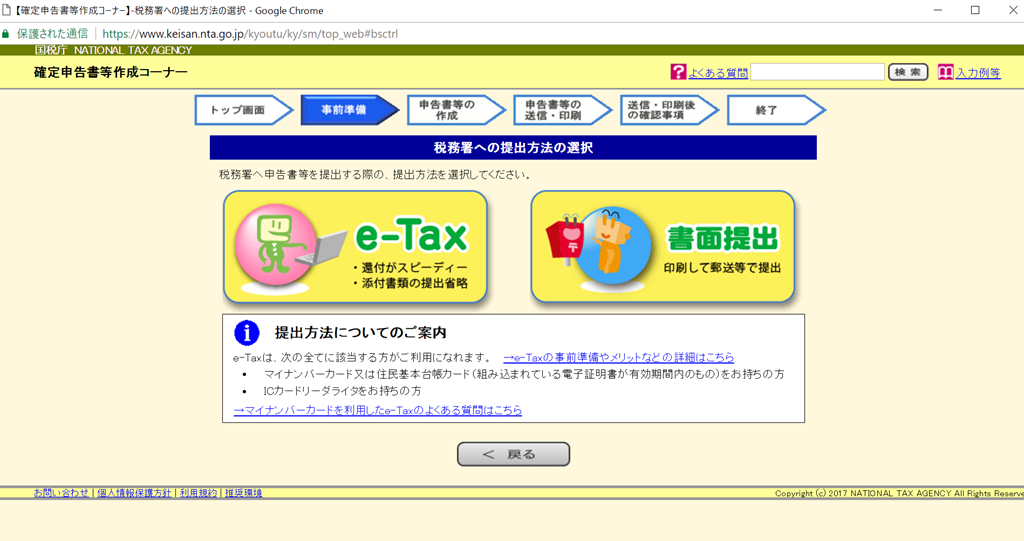Open the よくある質問 link

(718, 73)
